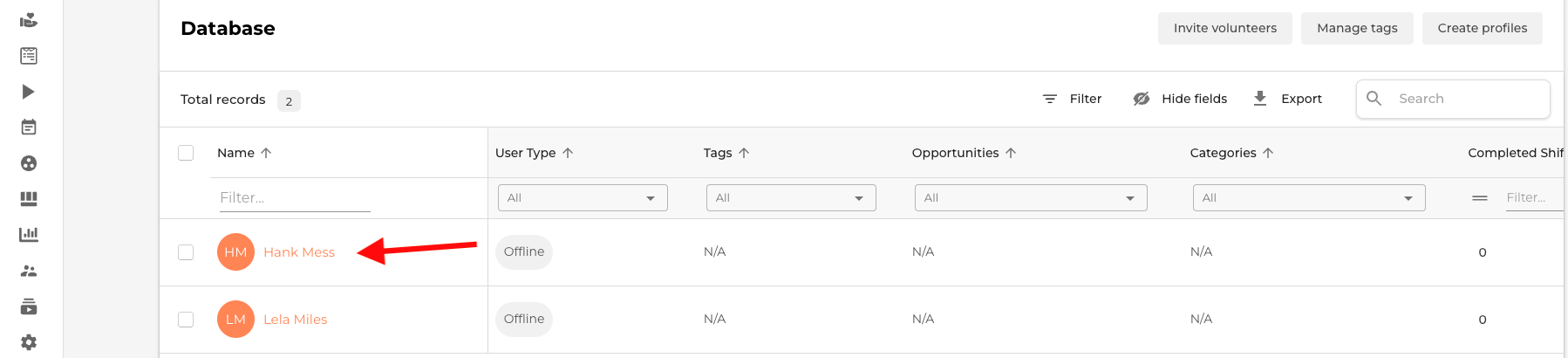Viewport: 1568px width, 358px height.
Task: Click the Search input field
Action: point(1453,99)
